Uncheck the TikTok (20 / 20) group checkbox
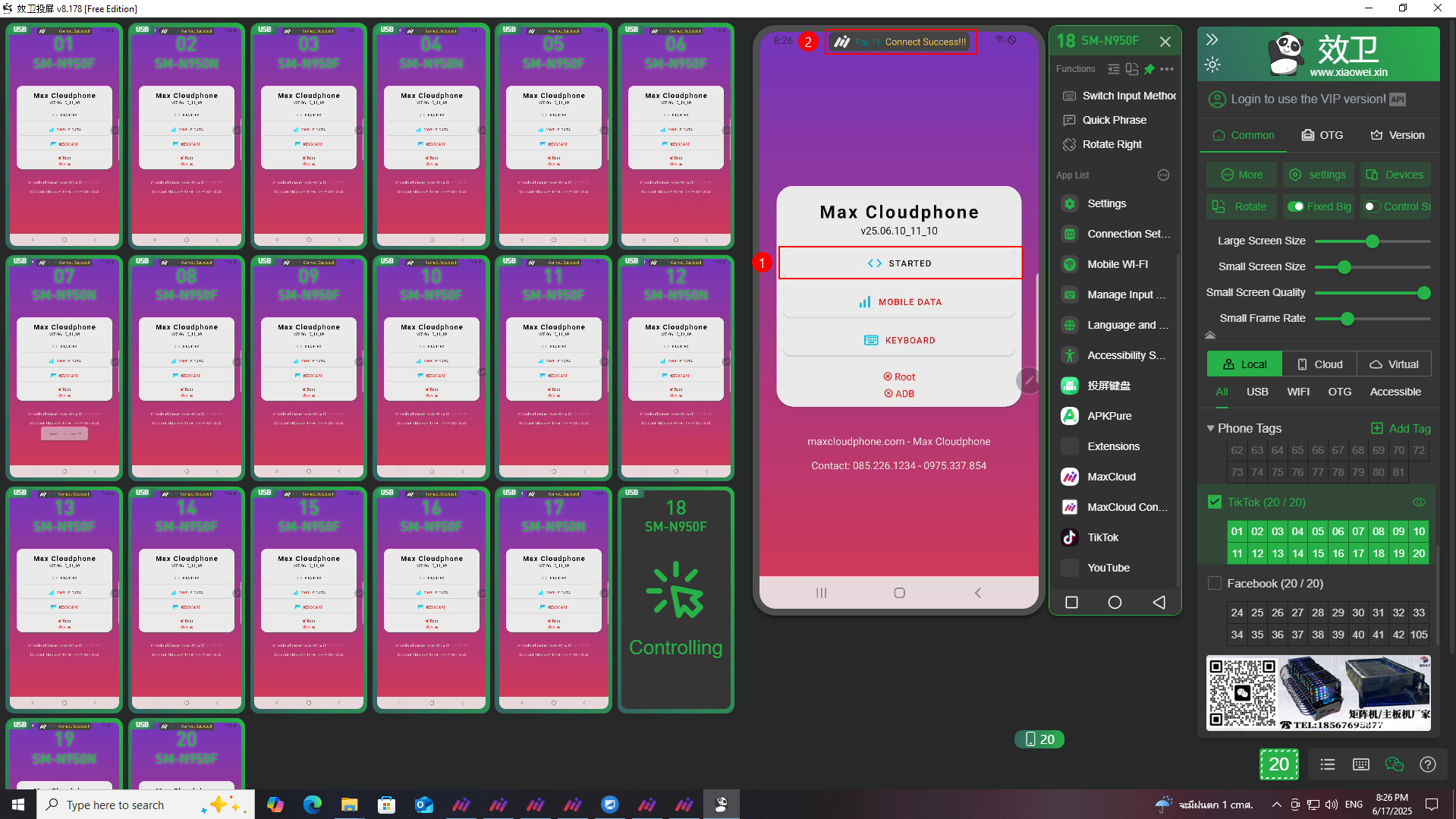Viewport: 1456px width, 819px height. (1215, 502)
